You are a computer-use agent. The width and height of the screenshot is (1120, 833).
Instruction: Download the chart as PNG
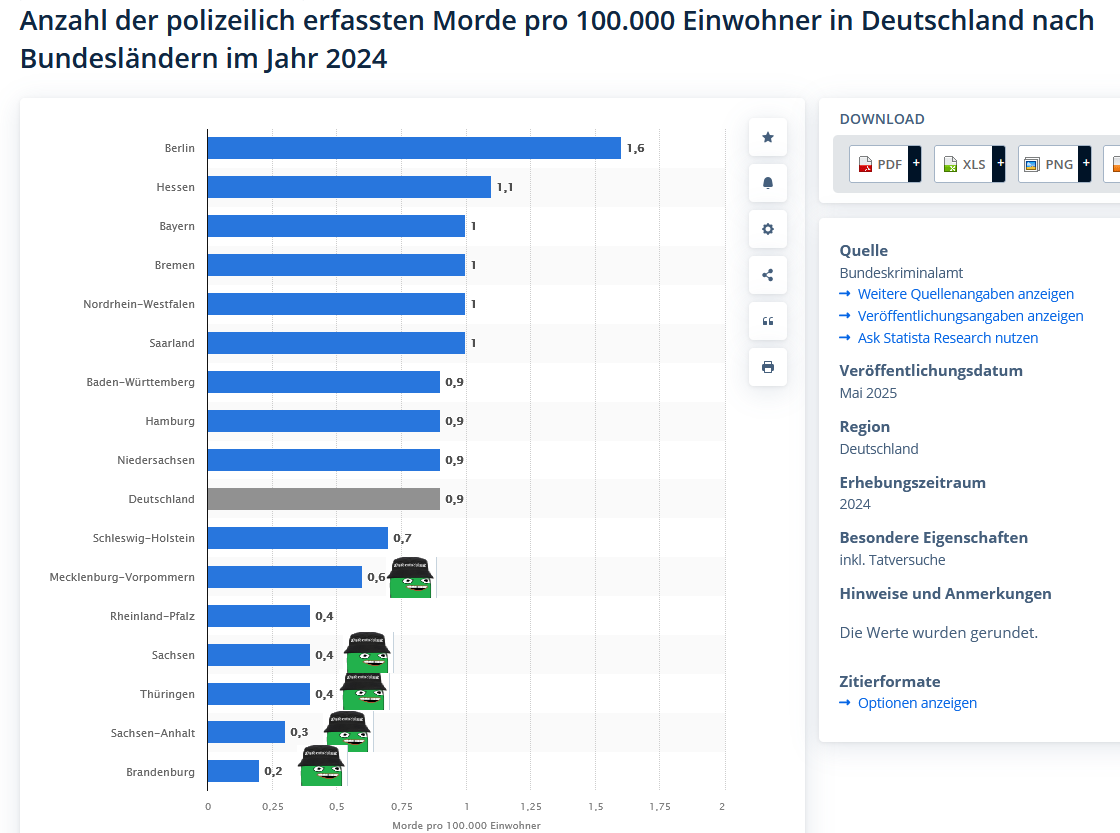coord(1049,164)
